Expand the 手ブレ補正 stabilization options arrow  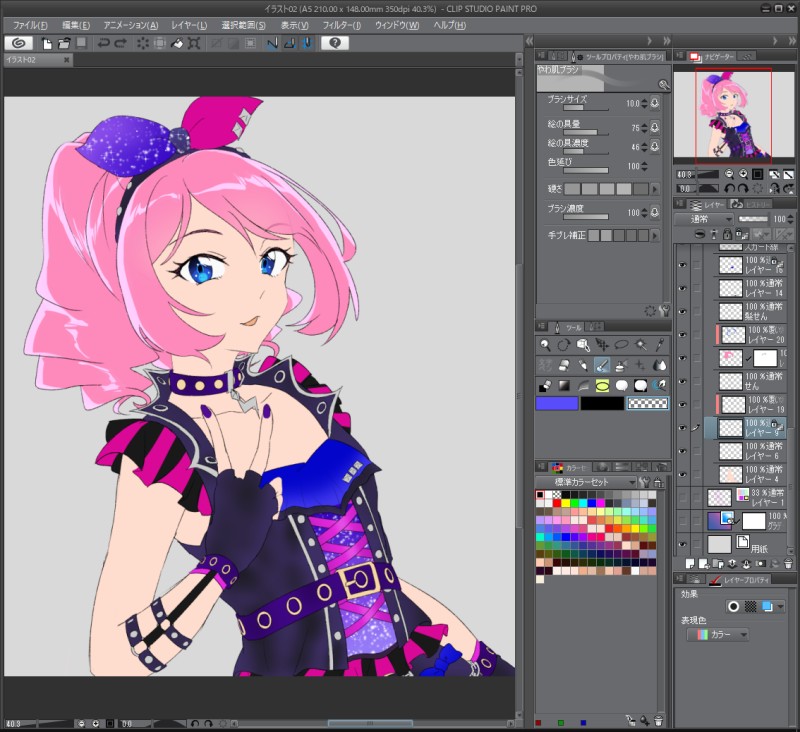pos(655,236)
